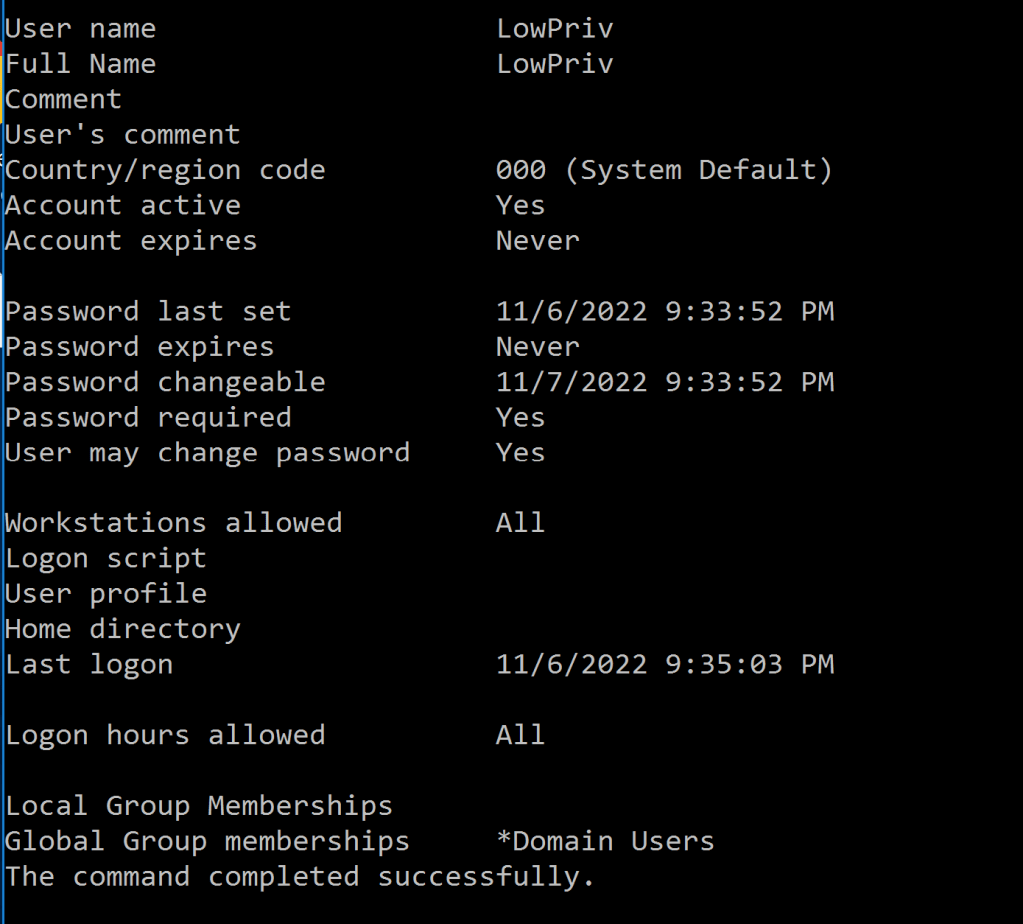Click the Last logon timestamp value

coord(664,664)
